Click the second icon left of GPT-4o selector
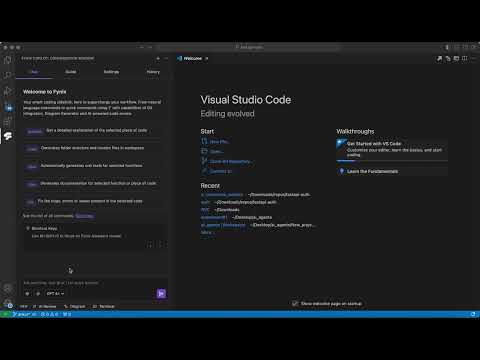Viewport: 480px width, 360px height. [38, 294]
